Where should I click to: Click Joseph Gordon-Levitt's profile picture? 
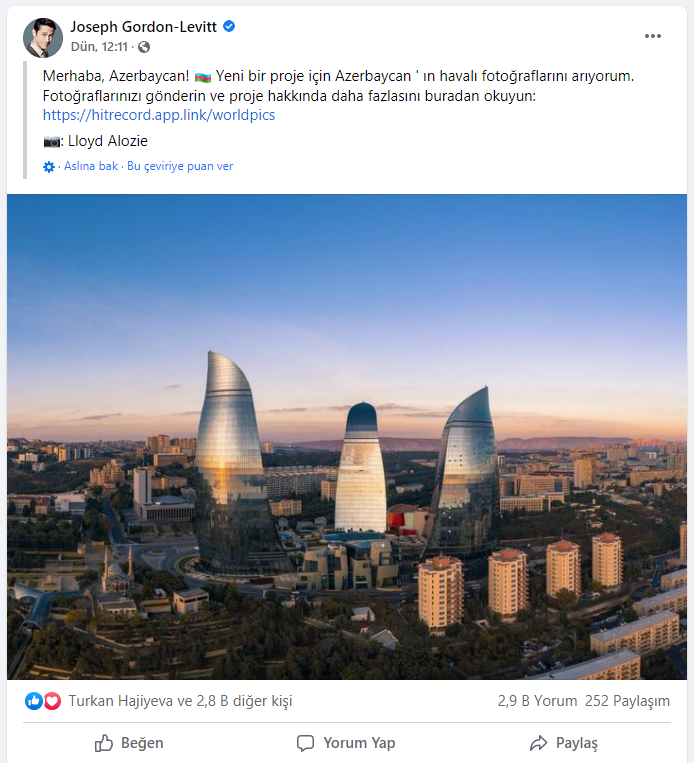pyautogui.click(x=43, y=37)
